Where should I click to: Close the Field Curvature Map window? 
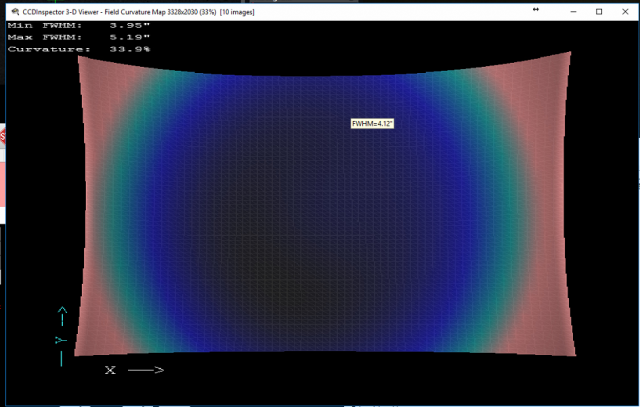(625, 12)
